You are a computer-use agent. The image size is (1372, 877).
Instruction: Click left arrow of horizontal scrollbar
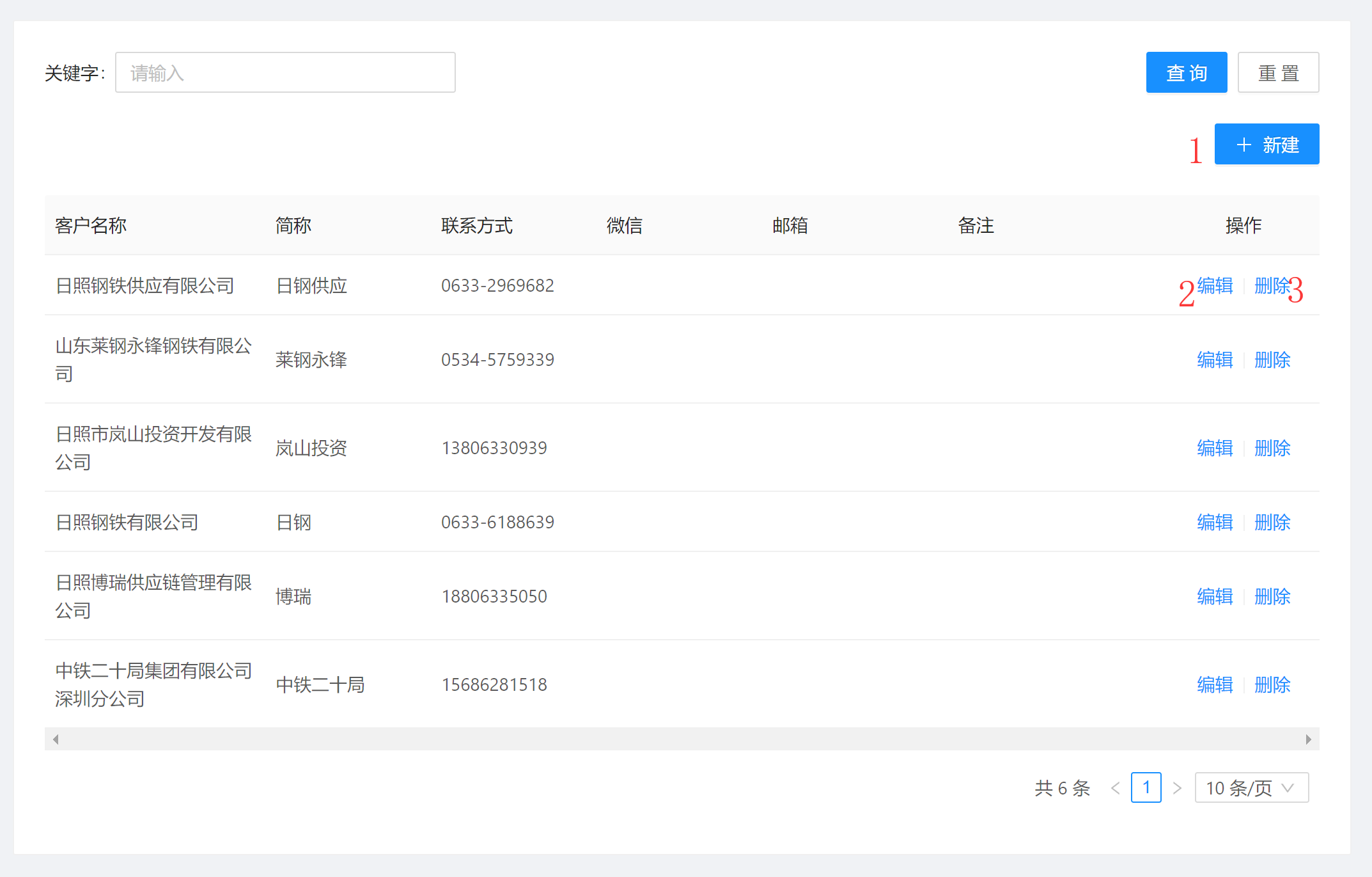click(56, 739)
